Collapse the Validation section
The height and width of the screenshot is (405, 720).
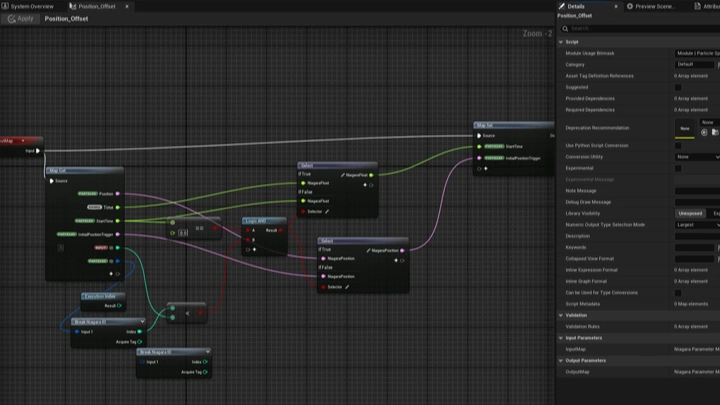point(561,315)
